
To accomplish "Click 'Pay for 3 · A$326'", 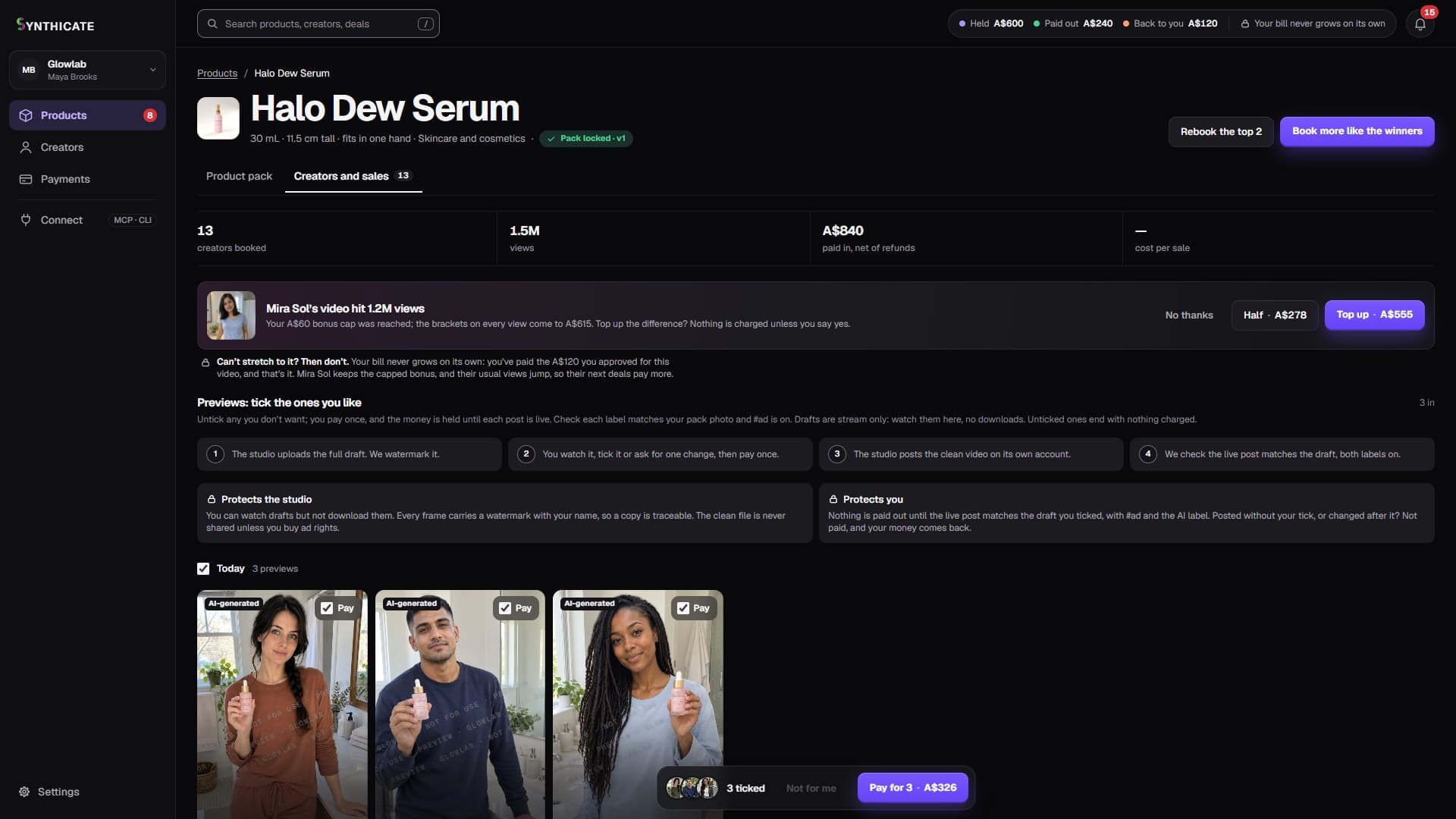I will 912,788.
